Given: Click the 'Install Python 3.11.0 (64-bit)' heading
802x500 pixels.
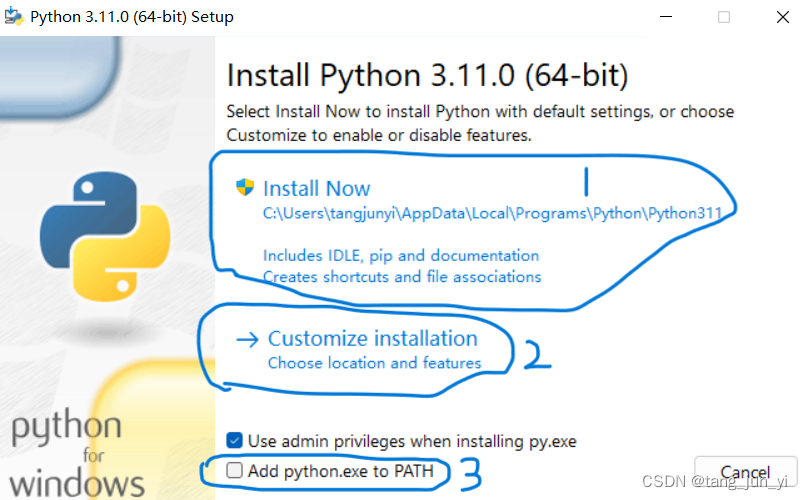Looking at the screenshot, I should [427, 76].
